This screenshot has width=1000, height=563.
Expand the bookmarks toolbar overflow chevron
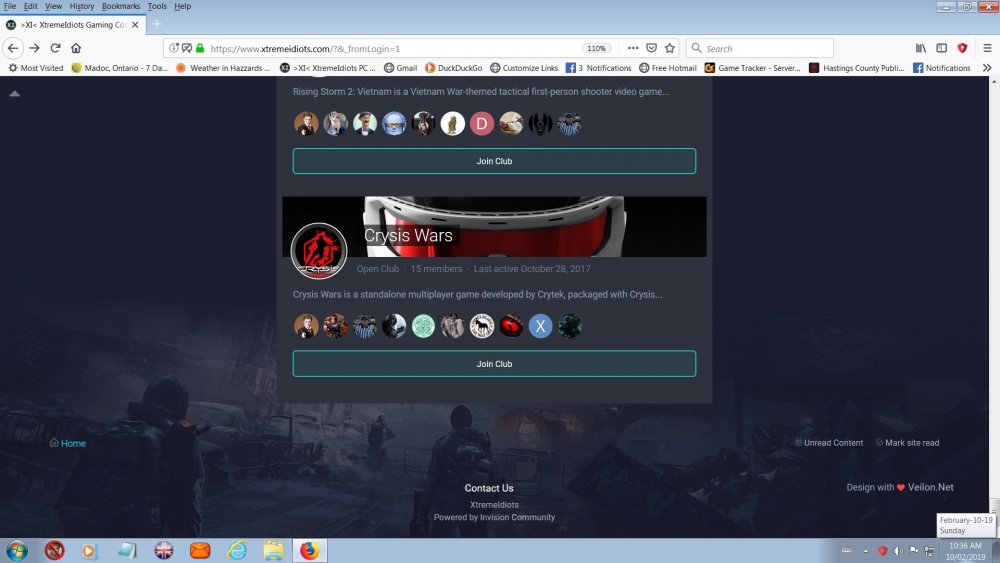click(987, 68)
